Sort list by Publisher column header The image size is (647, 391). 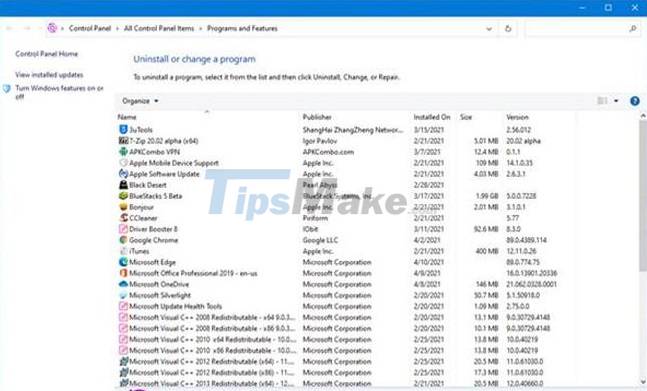point(317,117)
